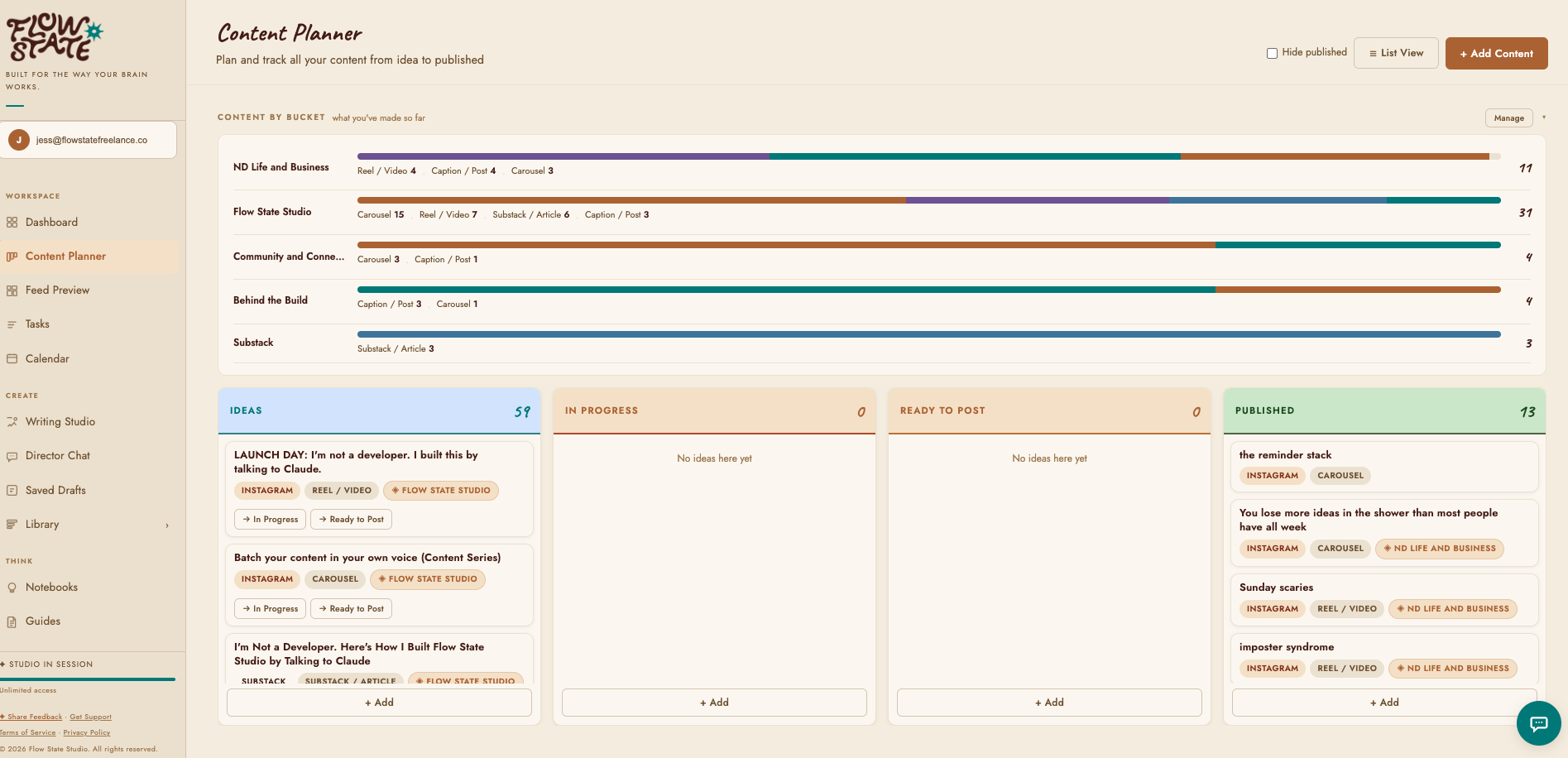Open 'You lose more ideas in the shower' card

[1384, 532]
